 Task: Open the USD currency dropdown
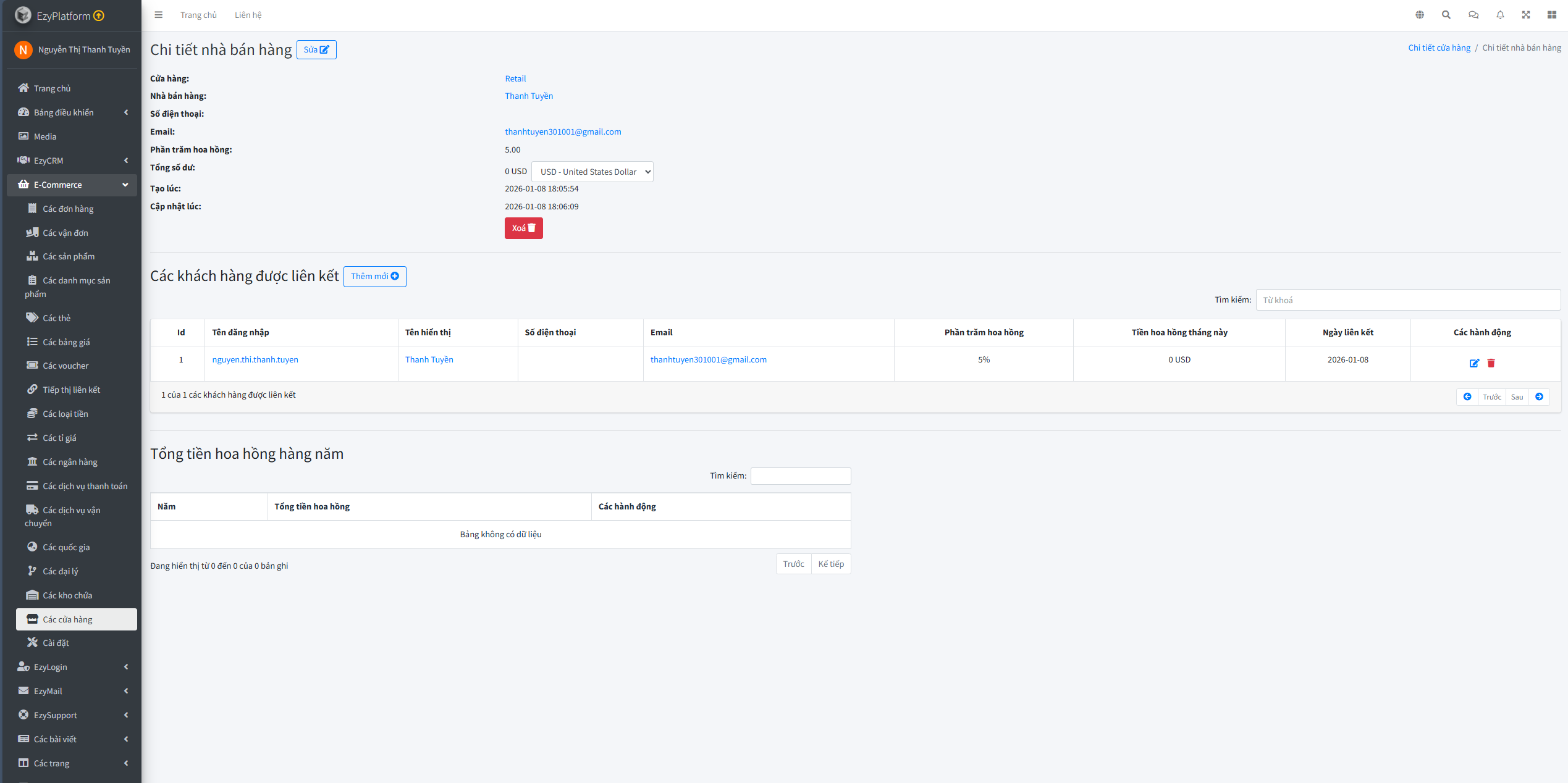click(x=592, y=172)
